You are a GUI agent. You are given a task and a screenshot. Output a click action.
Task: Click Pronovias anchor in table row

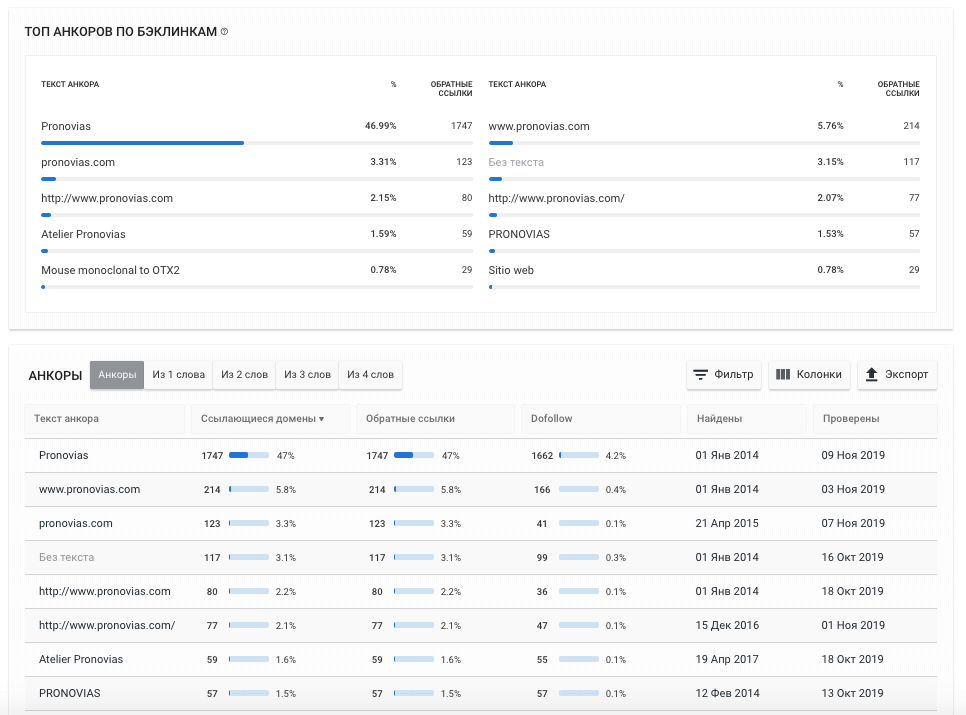[x=63, y=455]
